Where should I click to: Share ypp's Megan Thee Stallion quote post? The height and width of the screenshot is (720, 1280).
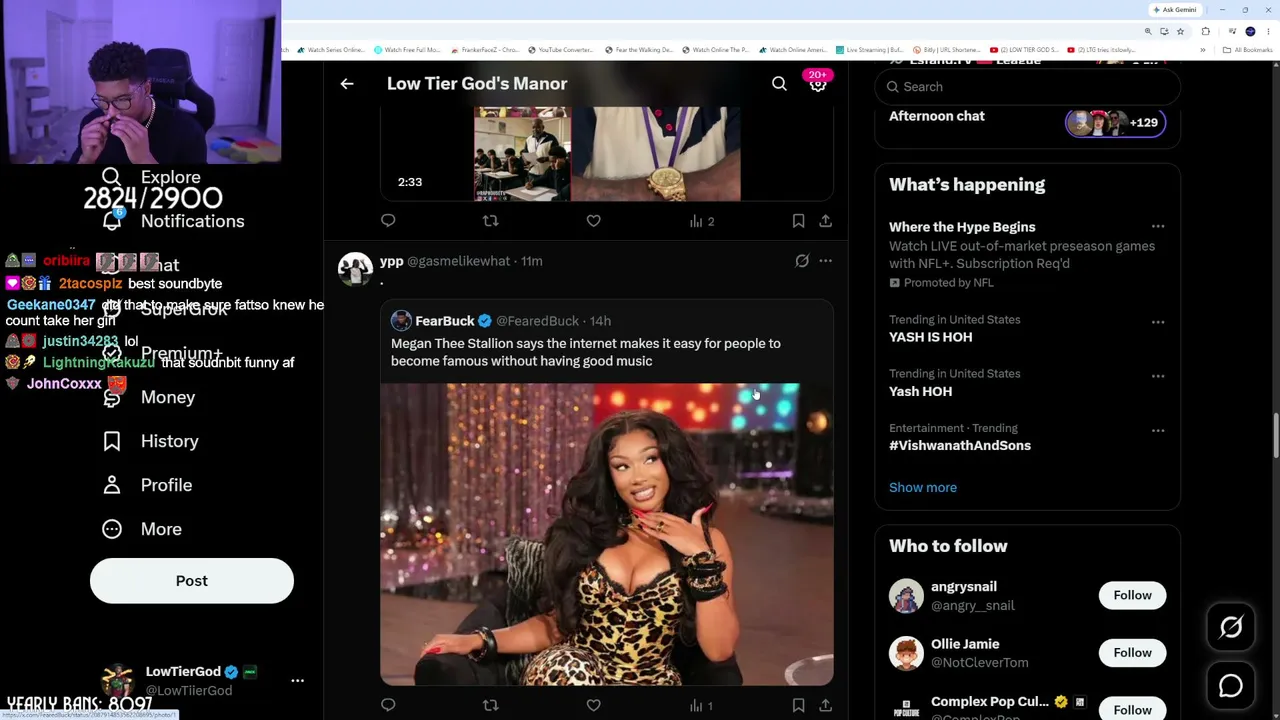pyautogui.click(x=825, y=705)
